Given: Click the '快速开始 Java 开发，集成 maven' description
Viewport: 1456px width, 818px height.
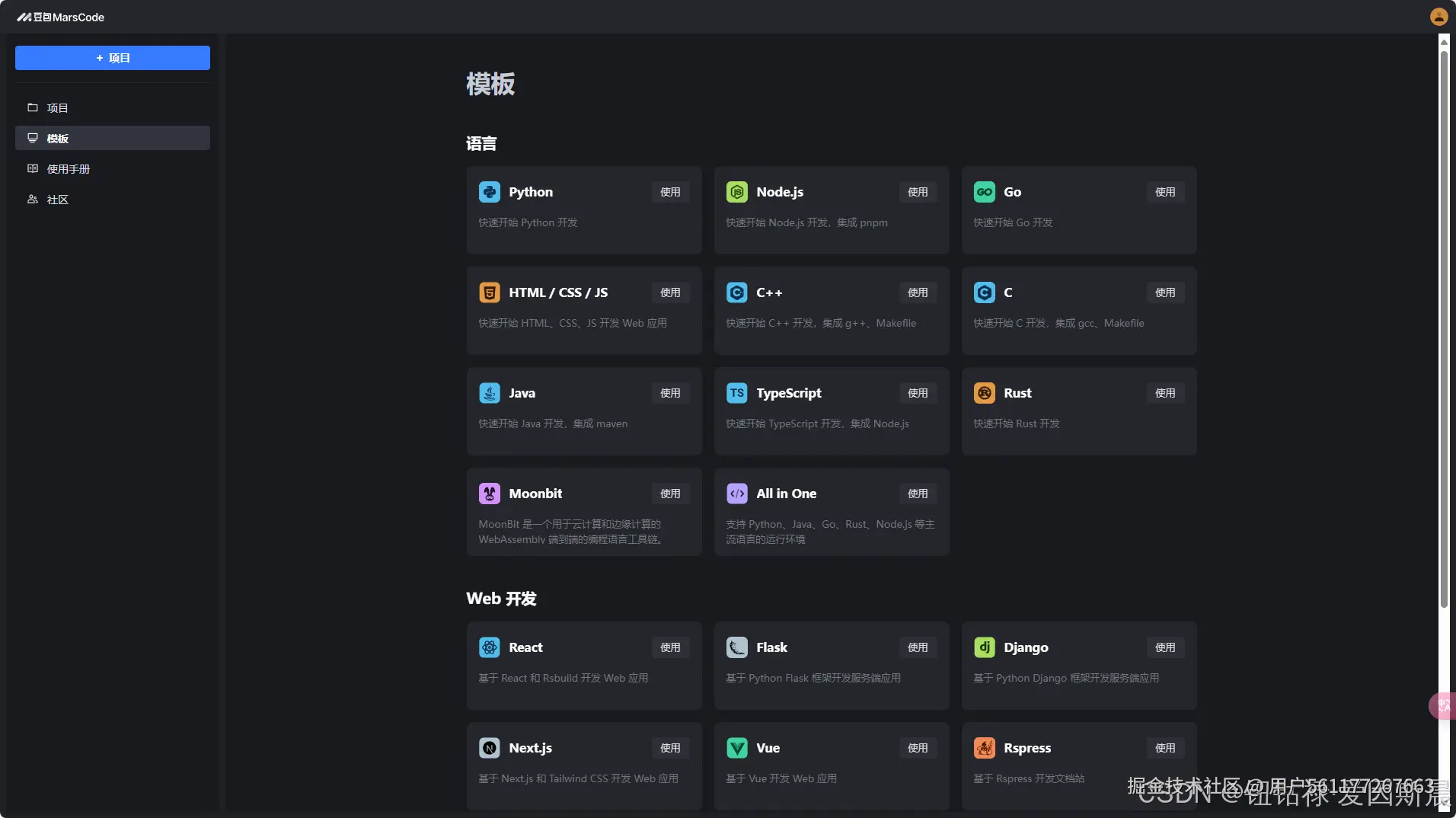Looking at the screenshot, I should point(553,423).
